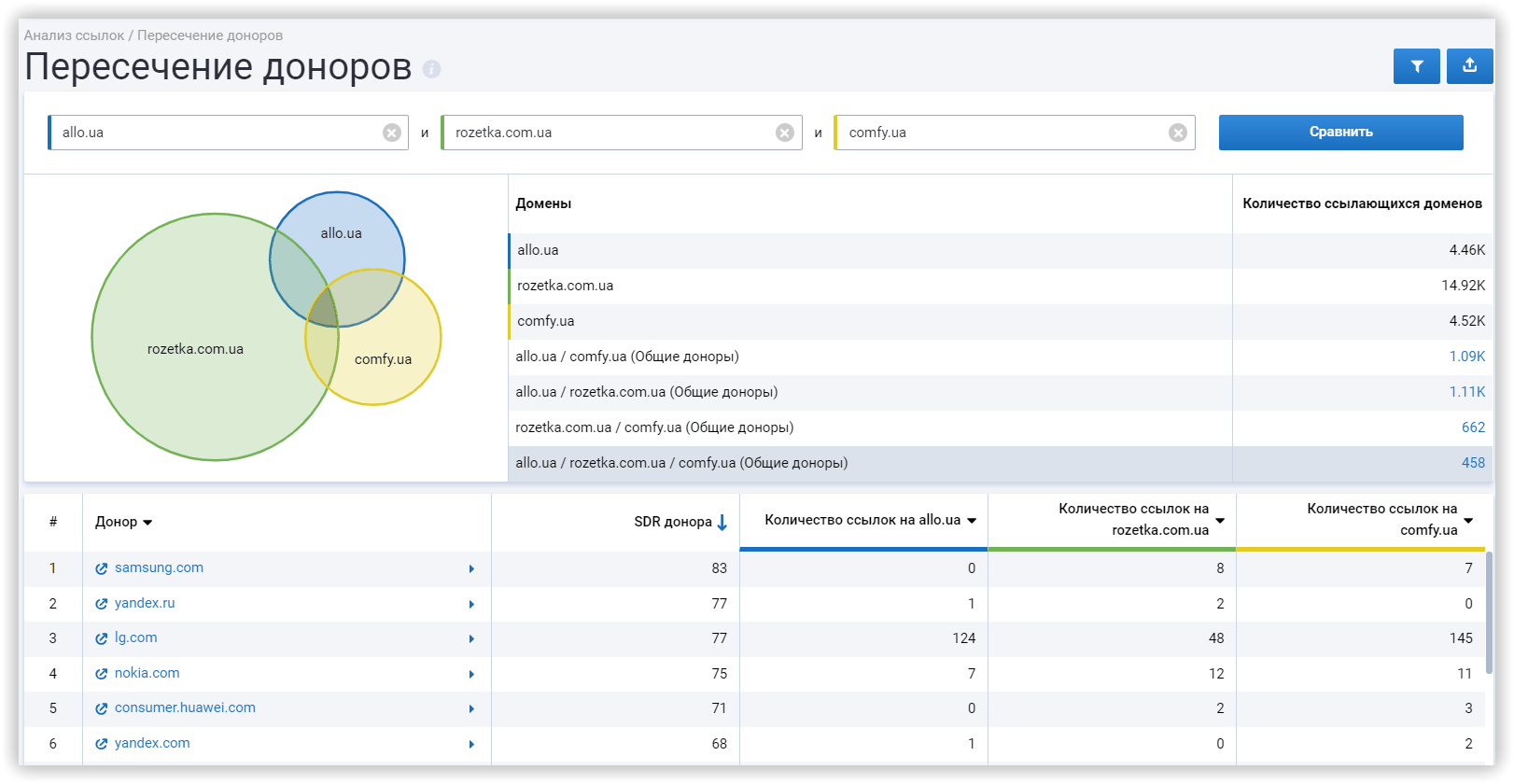Expand nokia.com row arrow

pyautogui.click(x=471, y=674)
